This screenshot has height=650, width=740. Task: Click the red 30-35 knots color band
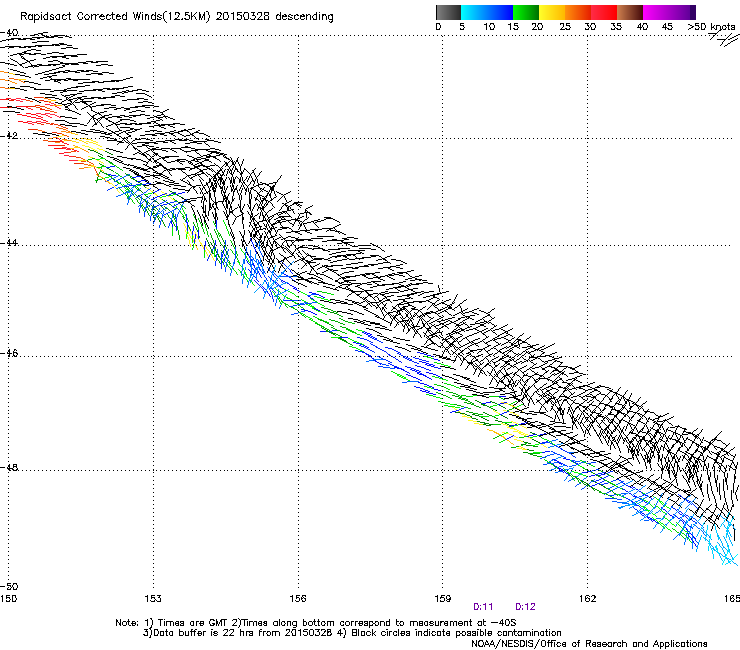click(604, 12)
